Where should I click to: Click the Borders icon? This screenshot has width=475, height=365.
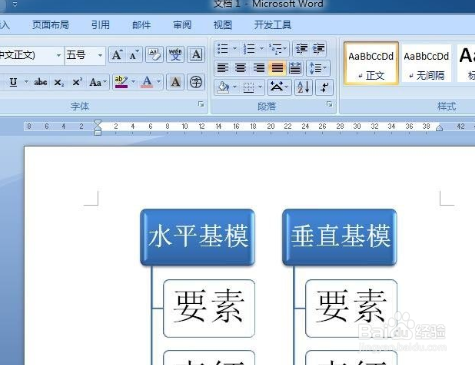(x=249, y=88)
